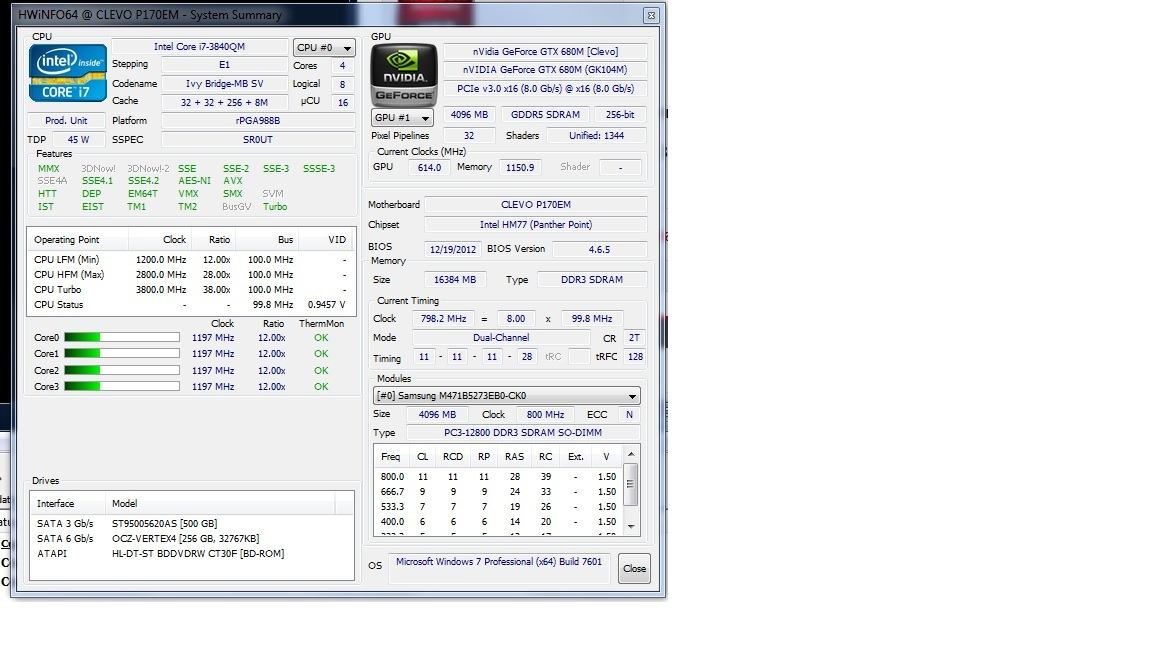The width and height of the screenshot is (1152, 648).
Task: Click the BIOS date 12/19/2012 field
Action: pos(453,249)
